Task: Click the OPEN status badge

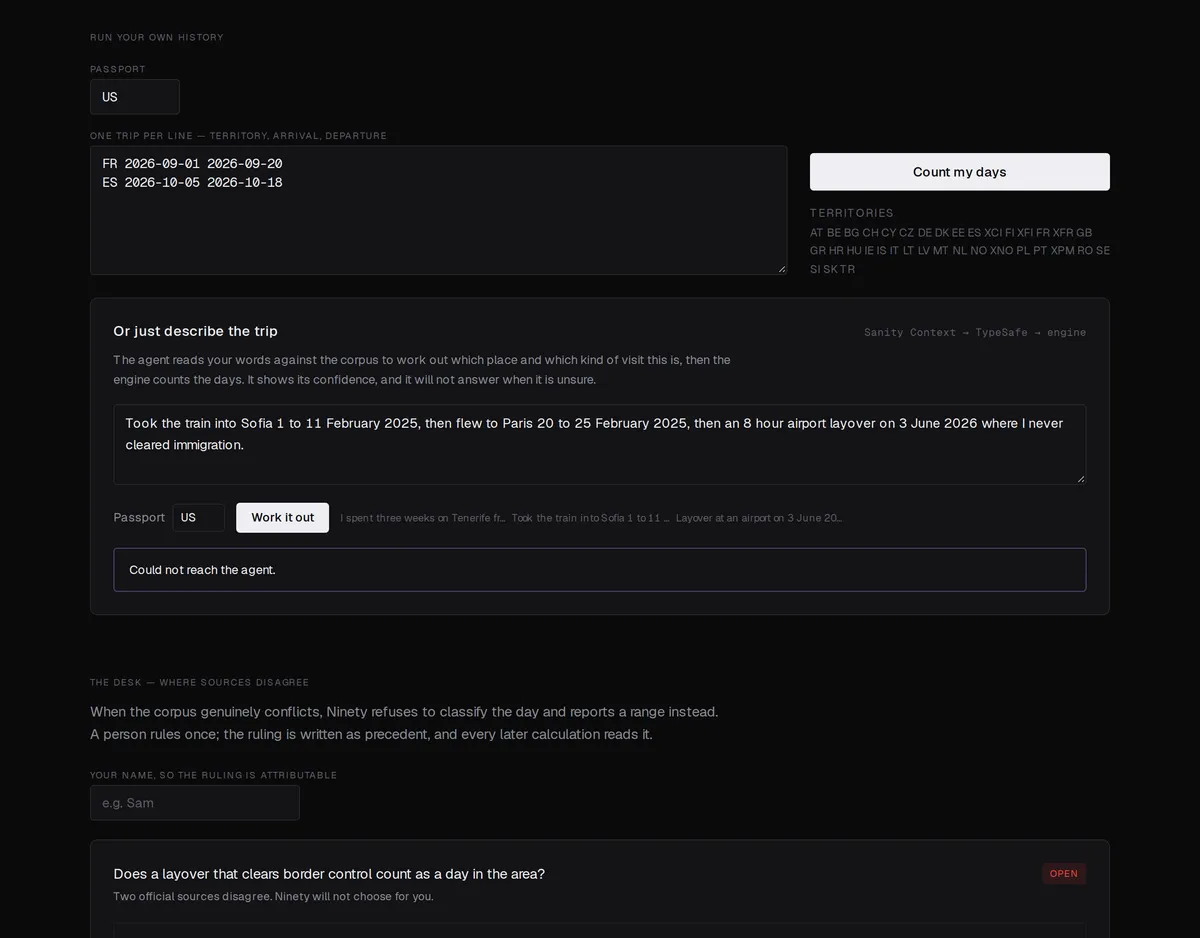Action: [x=1064, y=874]
